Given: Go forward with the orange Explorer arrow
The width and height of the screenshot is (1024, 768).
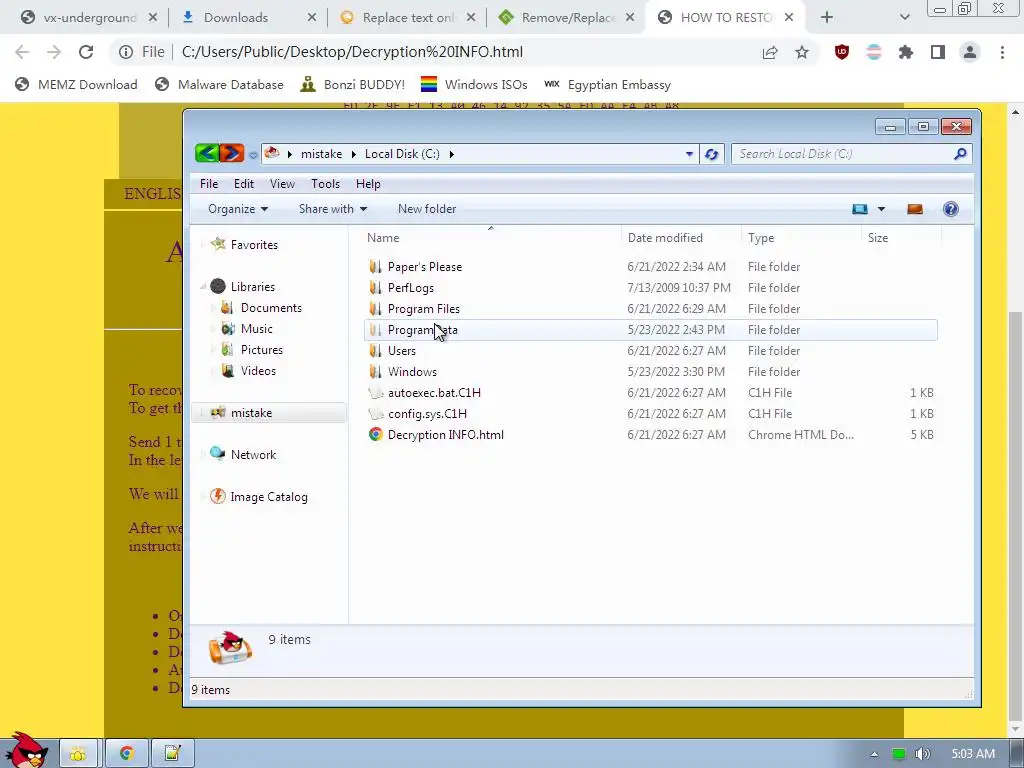Looking at the screenshot, I should (x=231, y=153).
